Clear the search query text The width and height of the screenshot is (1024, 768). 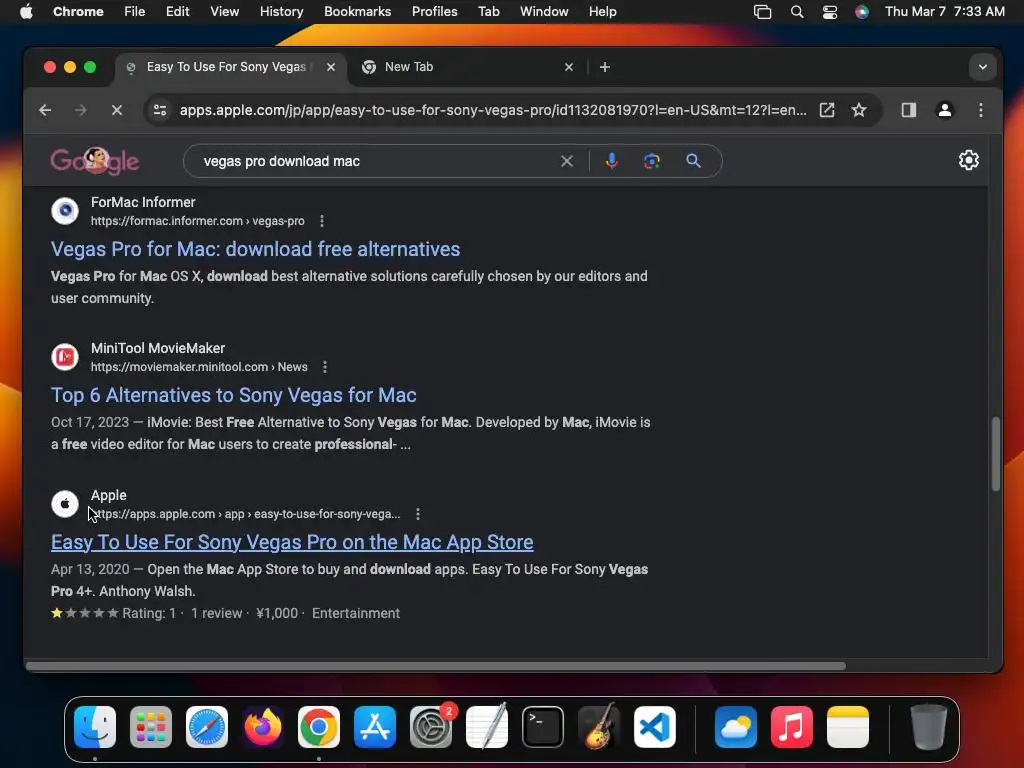[566, 161]
